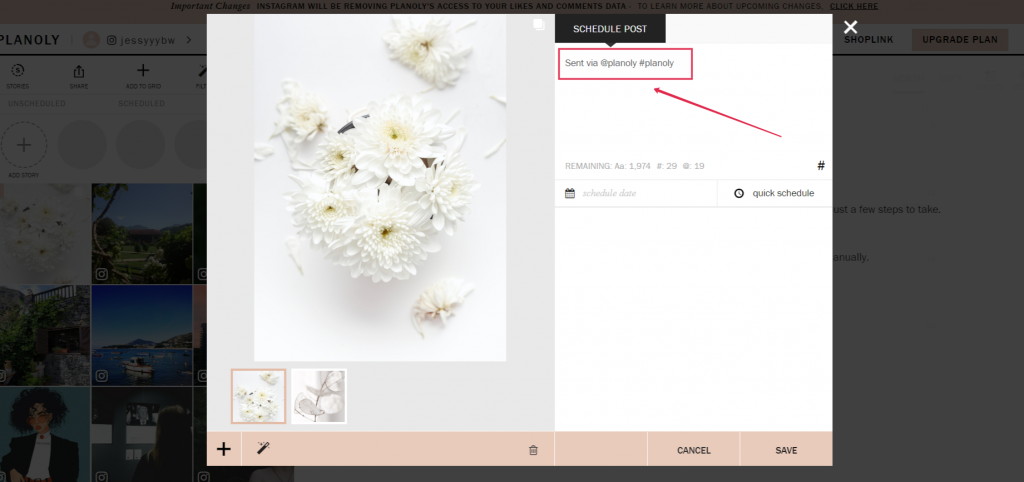Image resolution: width=1024 pixels, height=482 pixels.
Task: Click the caption text field
Action: coord(692,110)
